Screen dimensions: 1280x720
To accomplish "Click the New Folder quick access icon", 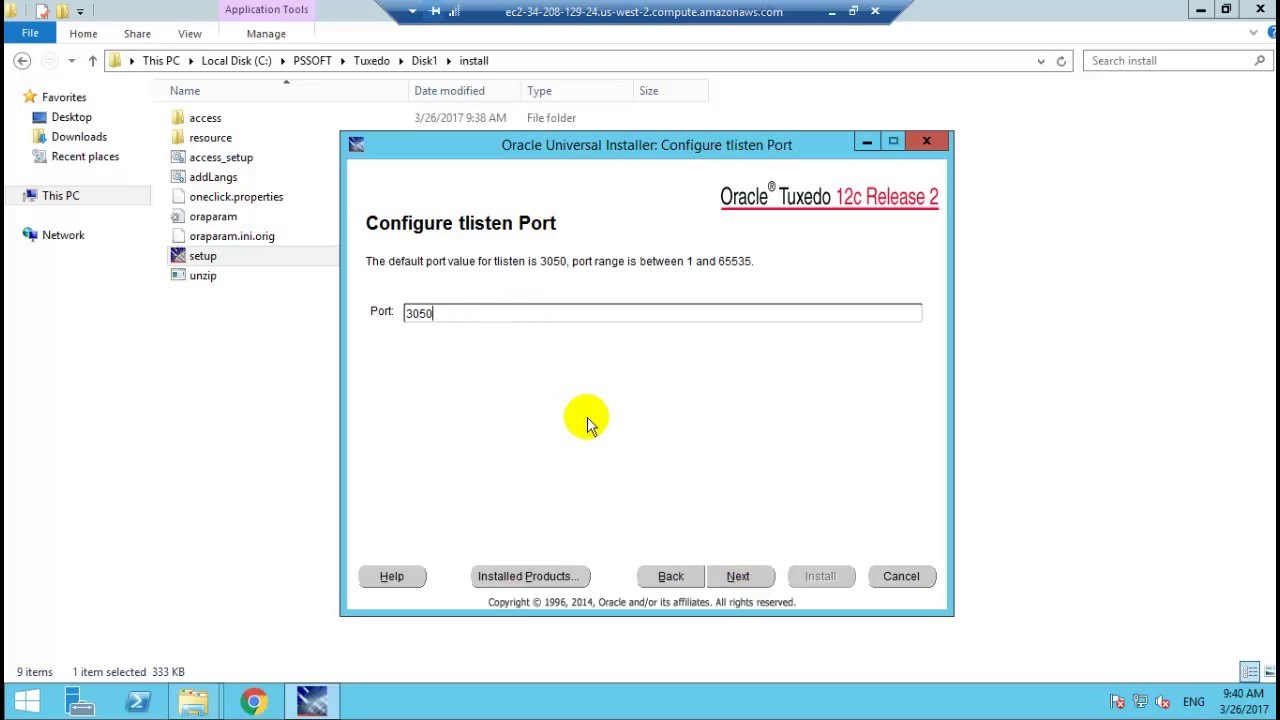I will [x=62, y=11].
